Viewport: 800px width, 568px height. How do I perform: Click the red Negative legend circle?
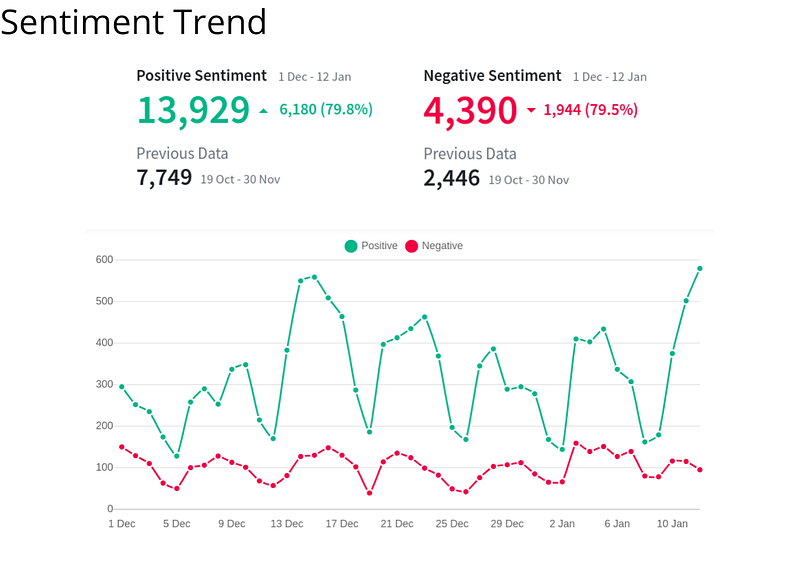412,246
